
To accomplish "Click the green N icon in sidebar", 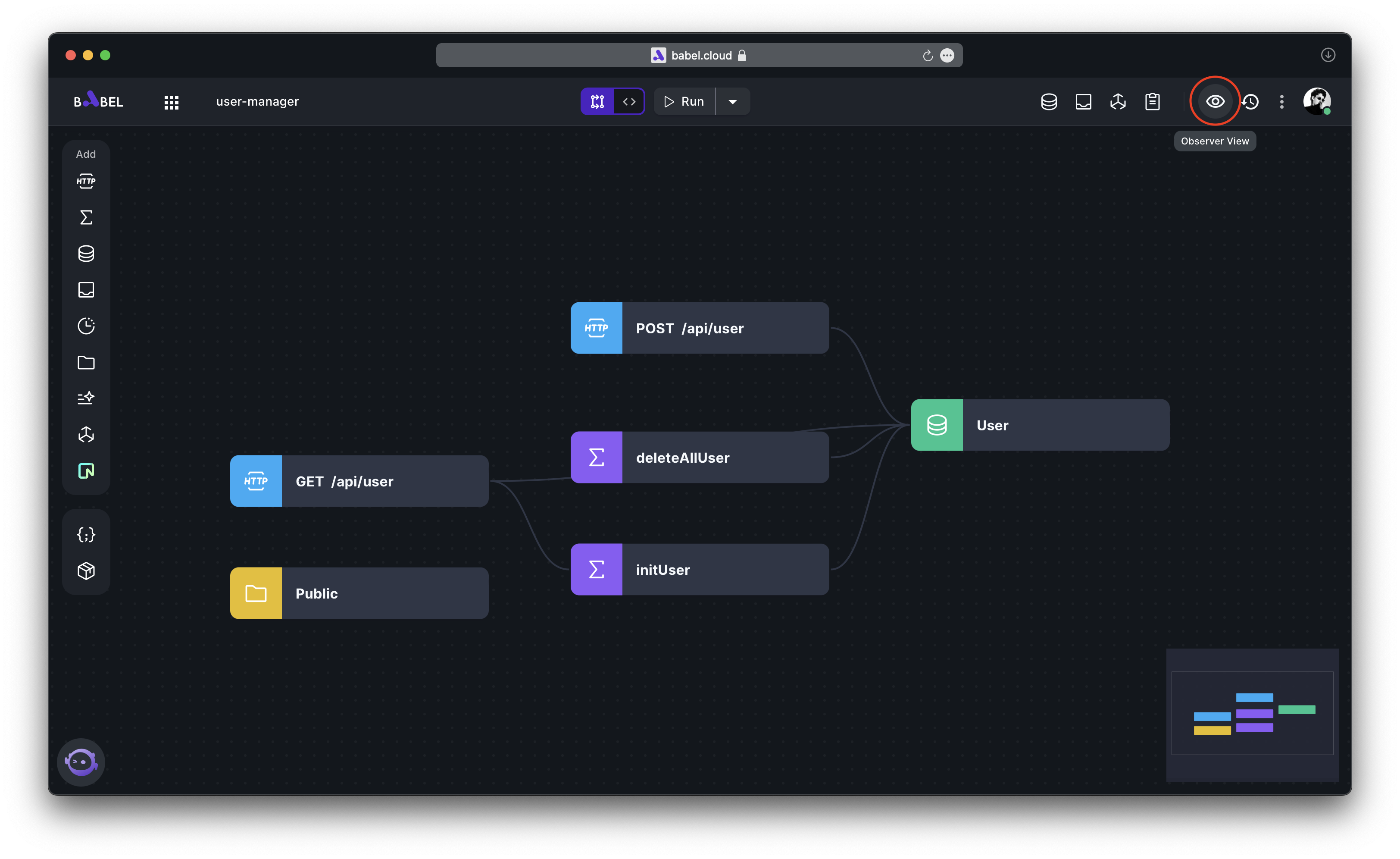I will click(x=86, y=471).
